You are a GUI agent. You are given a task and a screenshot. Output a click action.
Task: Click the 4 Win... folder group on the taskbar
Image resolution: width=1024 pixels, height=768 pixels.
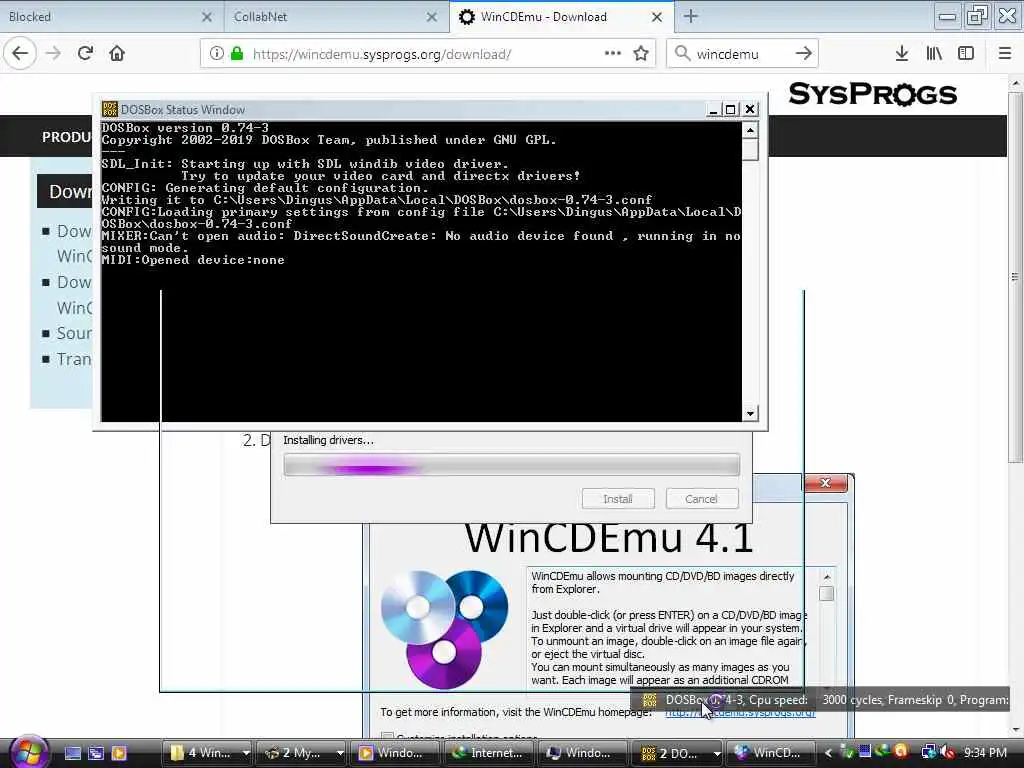tap(200, 753)
